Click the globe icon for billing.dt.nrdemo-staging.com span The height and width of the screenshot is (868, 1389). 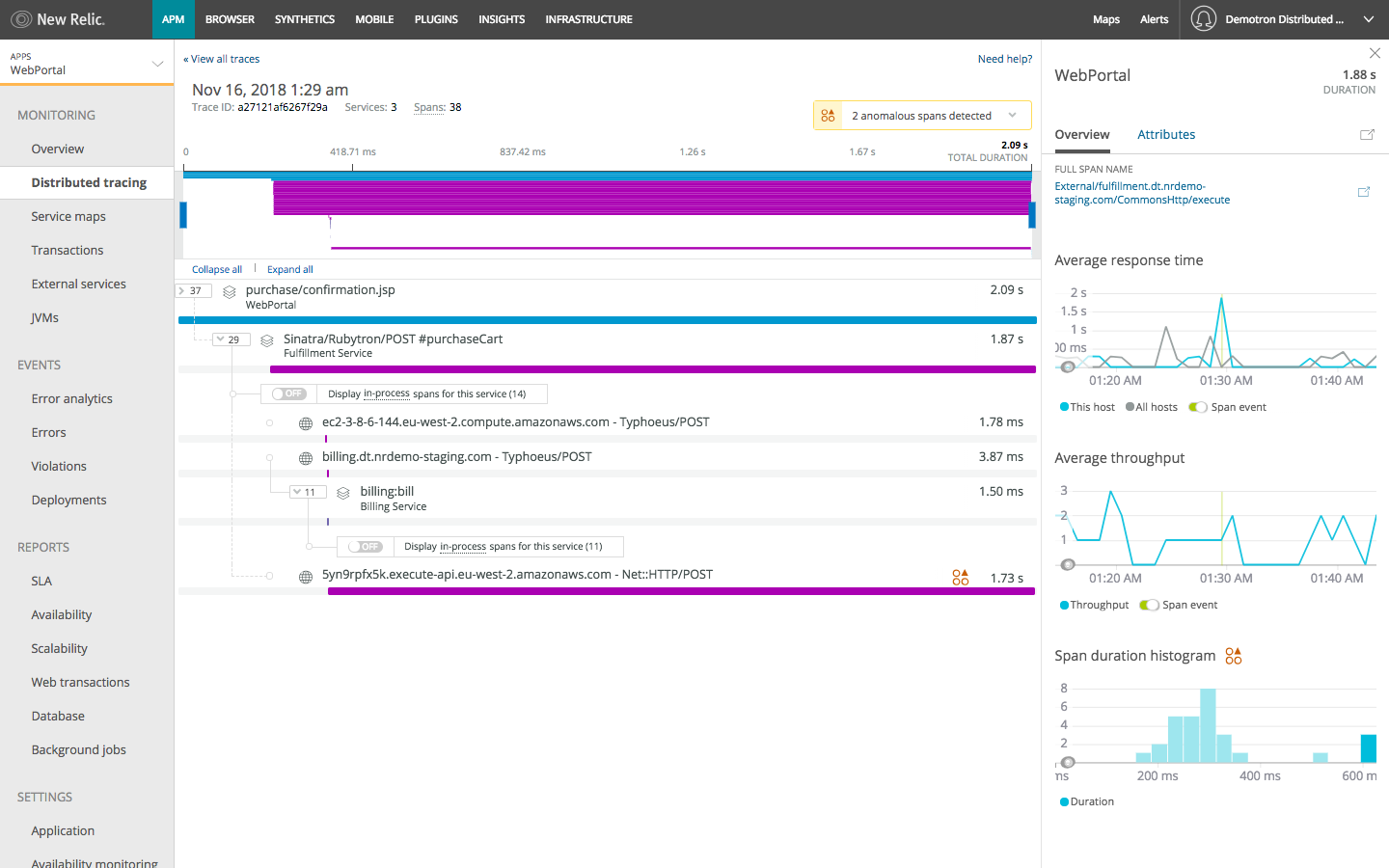tap(306, 458)
